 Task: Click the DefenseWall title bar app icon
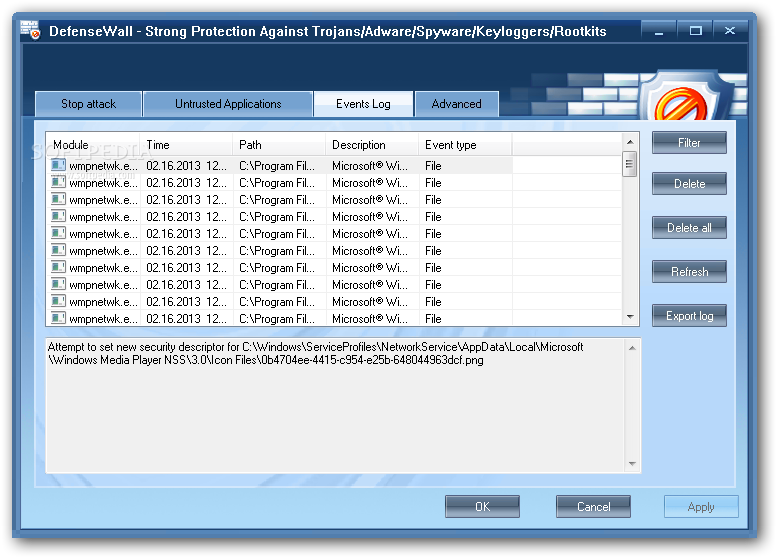coord(30,30)
